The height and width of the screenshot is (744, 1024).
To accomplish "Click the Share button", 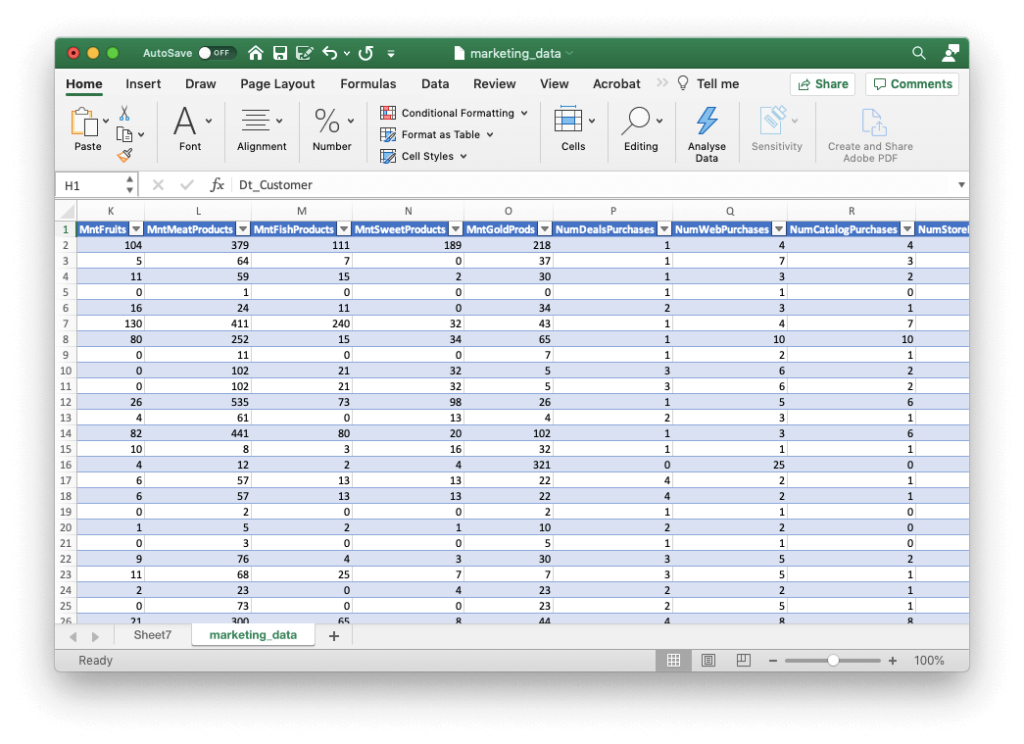I will click(x=822, y=83).
